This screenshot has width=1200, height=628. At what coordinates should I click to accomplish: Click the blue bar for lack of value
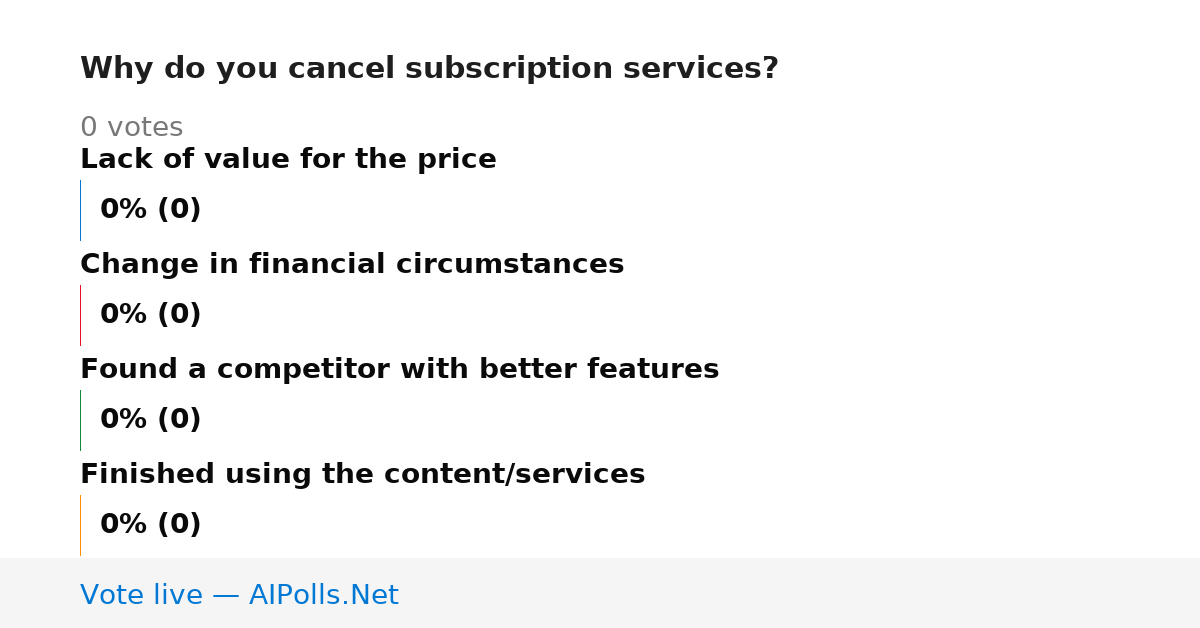[x=80, y=210]
